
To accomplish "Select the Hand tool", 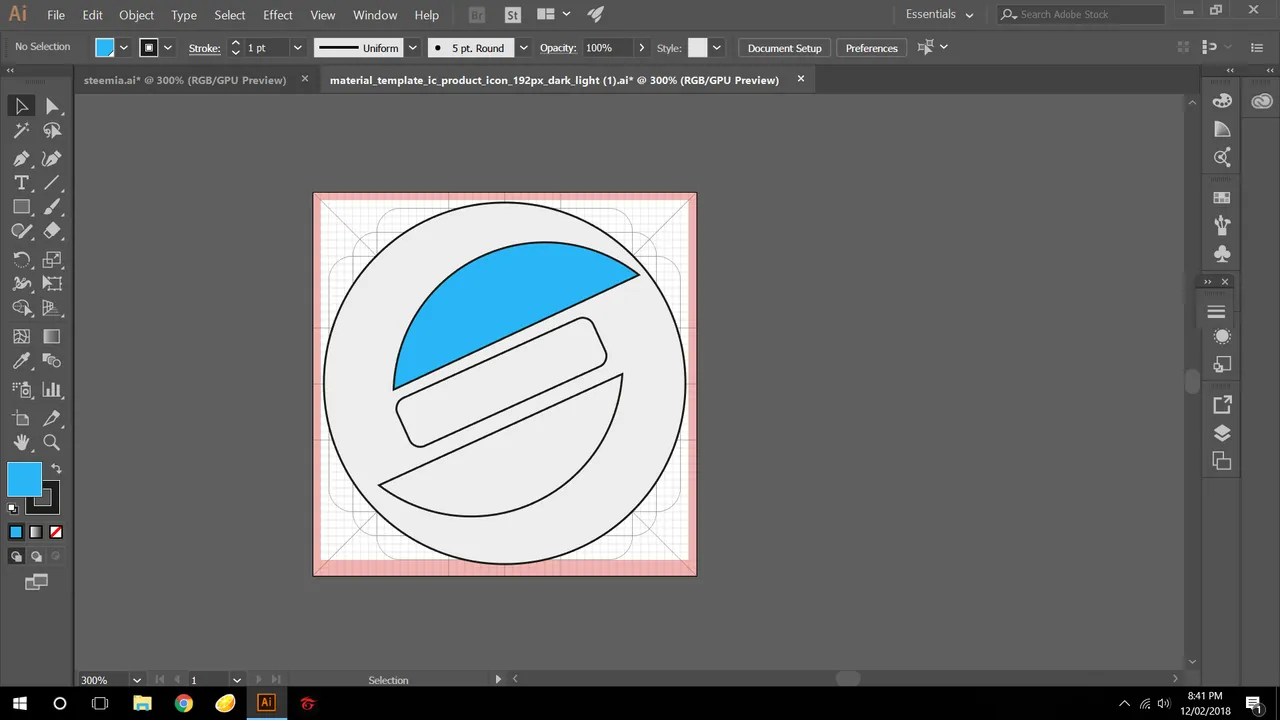I will pos(21,442).
